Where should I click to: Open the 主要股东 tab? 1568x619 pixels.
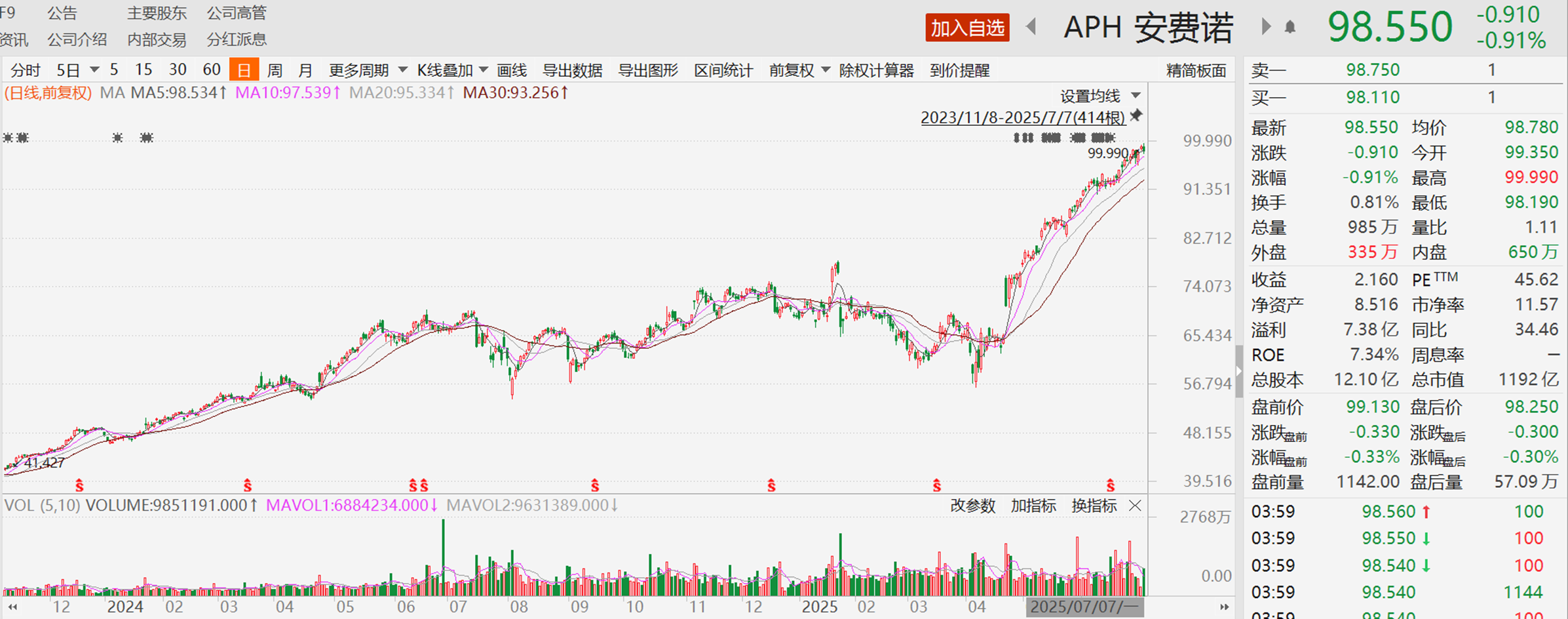157,13
